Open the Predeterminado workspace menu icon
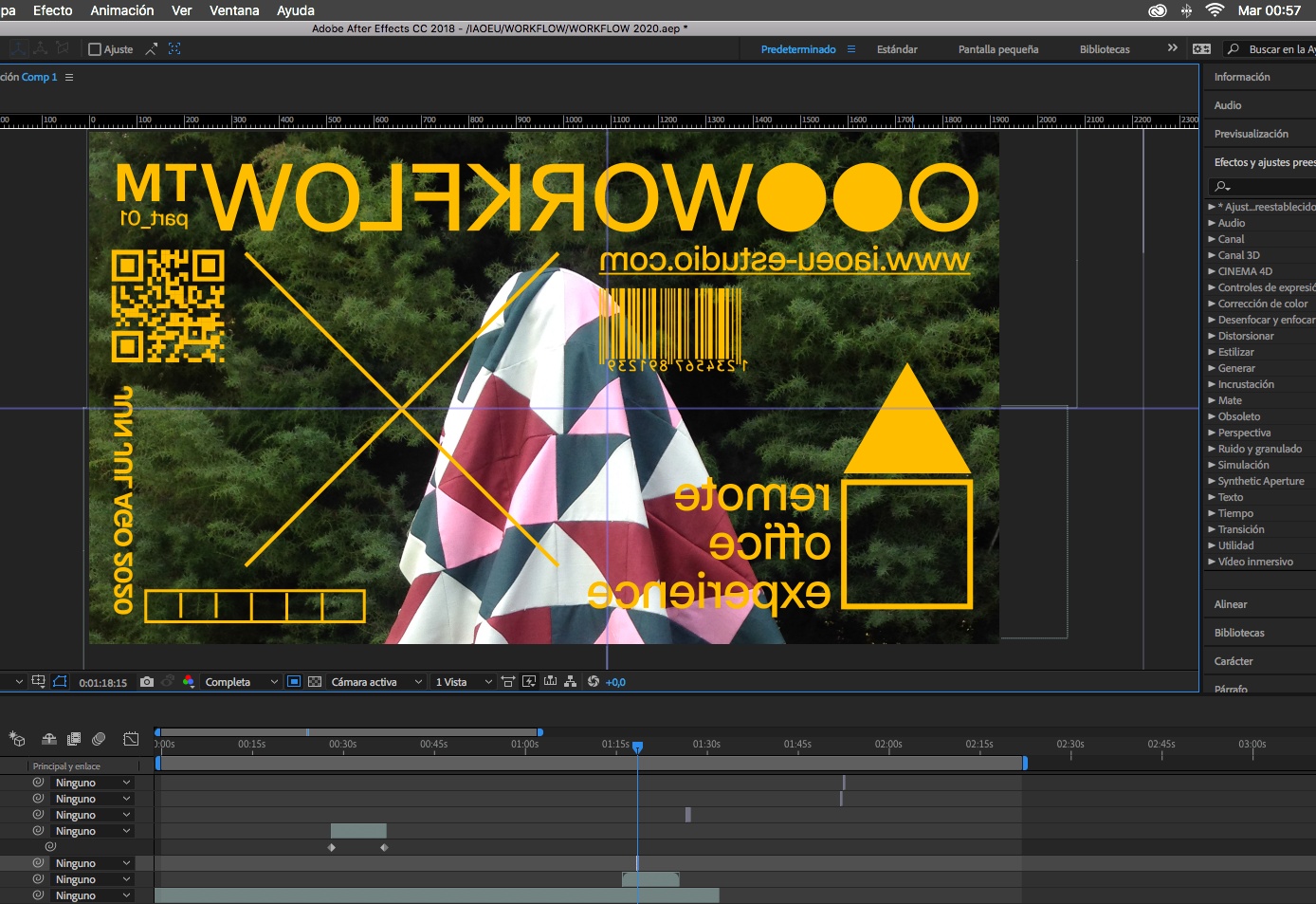1316x904 pixels. pyautogui.click(x=851, y=49)
